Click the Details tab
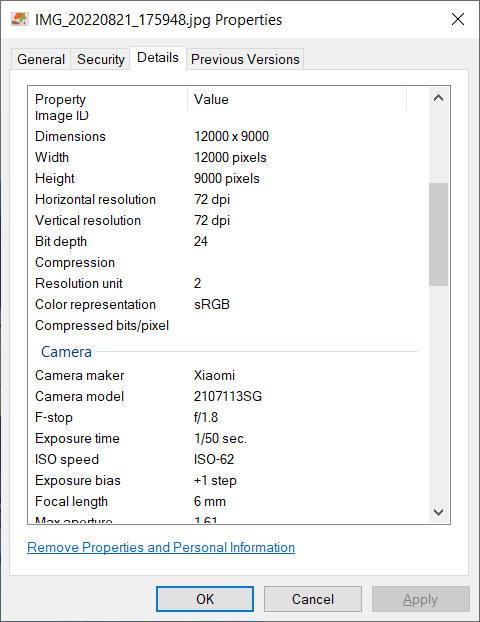Image resolution: width=480 pixels, height=622 pixels. 158,58
